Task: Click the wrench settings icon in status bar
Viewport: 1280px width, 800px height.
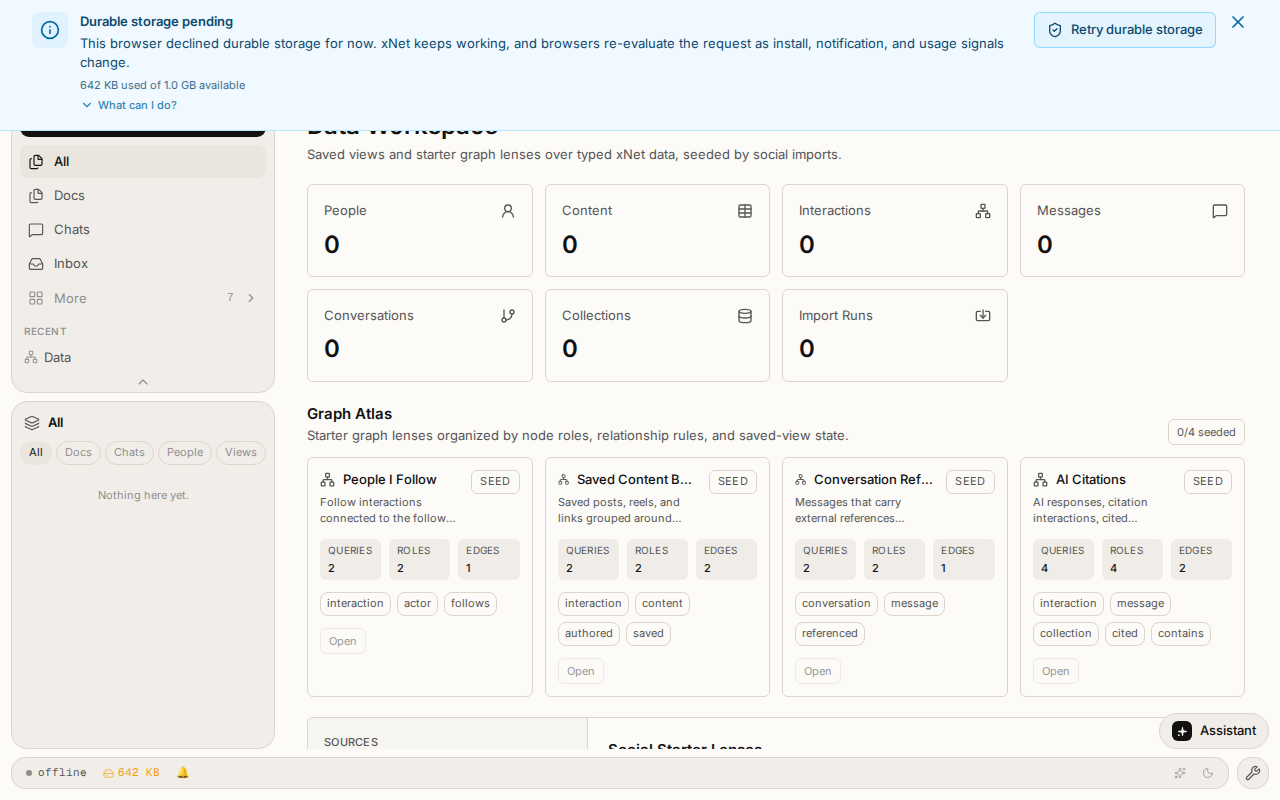Action: click(1252, 773)
